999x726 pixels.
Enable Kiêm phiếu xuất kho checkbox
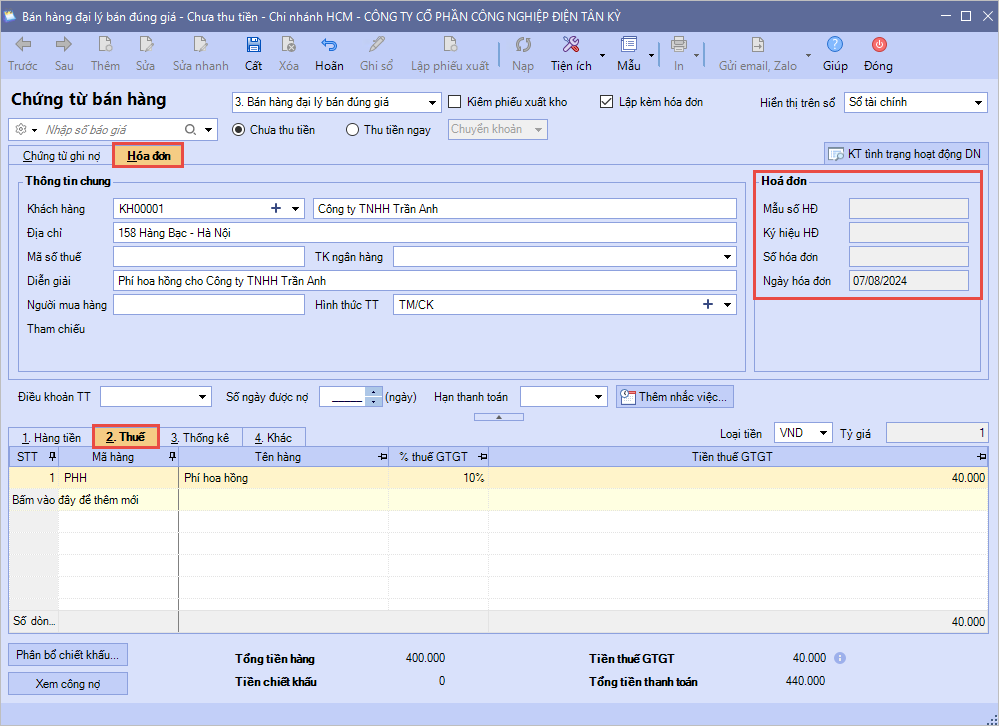[x=455, y=102]
